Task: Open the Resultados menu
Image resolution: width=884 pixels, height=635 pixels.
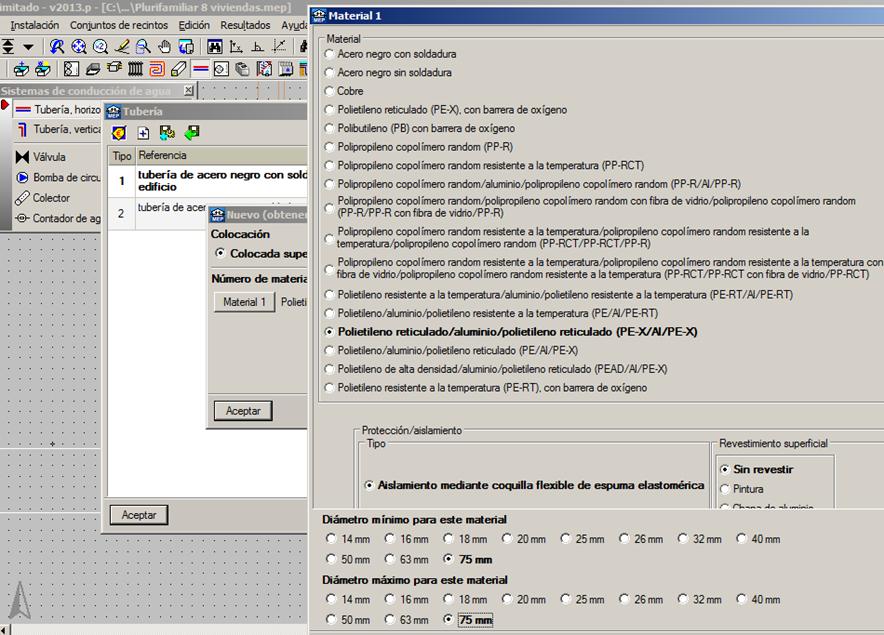Action: point(244,25)
